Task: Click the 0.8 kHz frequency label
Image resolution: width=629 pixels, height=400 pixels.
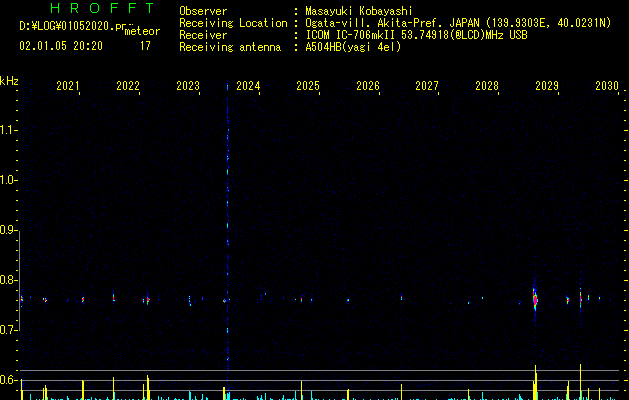Action: [x=8, y=280]
